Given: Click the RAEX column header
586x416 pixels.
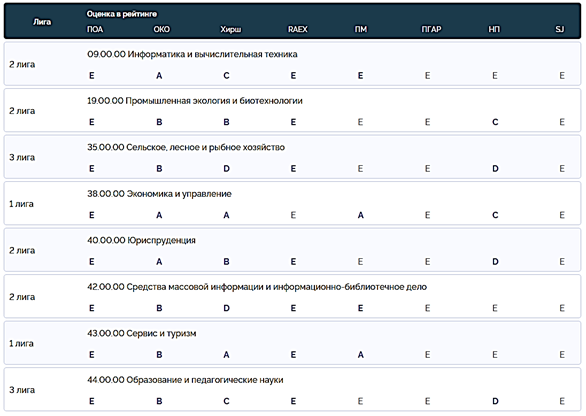Looking at the screenshot, I should pos(297,29).
